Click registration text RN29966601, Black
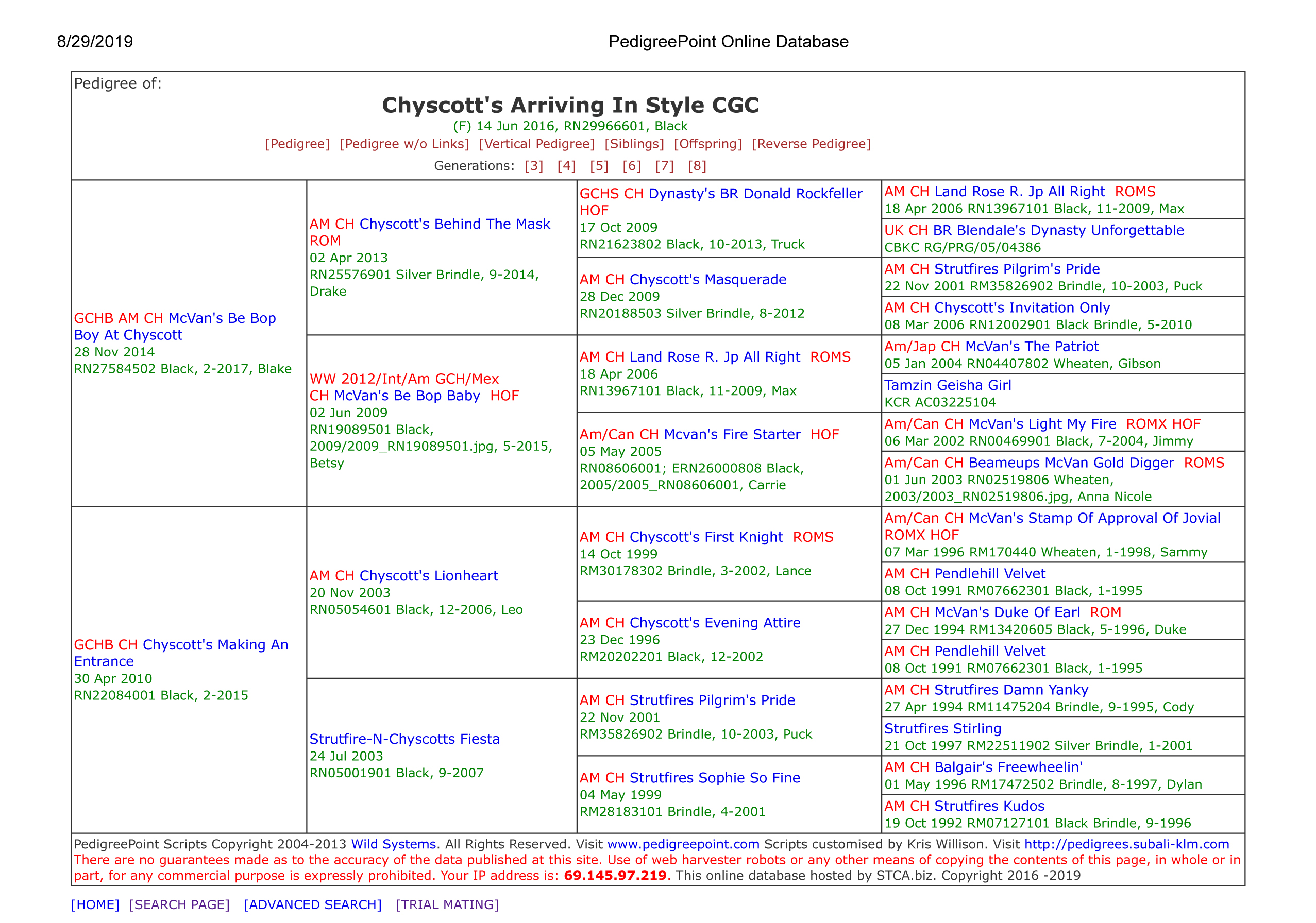The image size is (1316, 923). pos(626,126)
